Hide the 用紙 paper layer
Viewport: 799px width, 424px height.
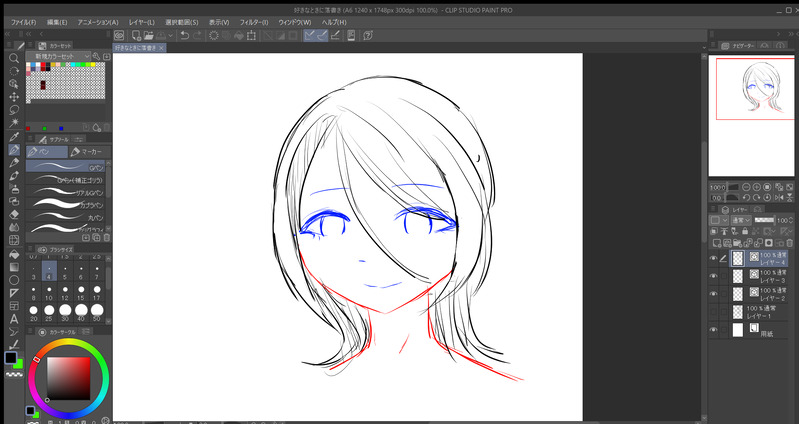coord(713,329)
